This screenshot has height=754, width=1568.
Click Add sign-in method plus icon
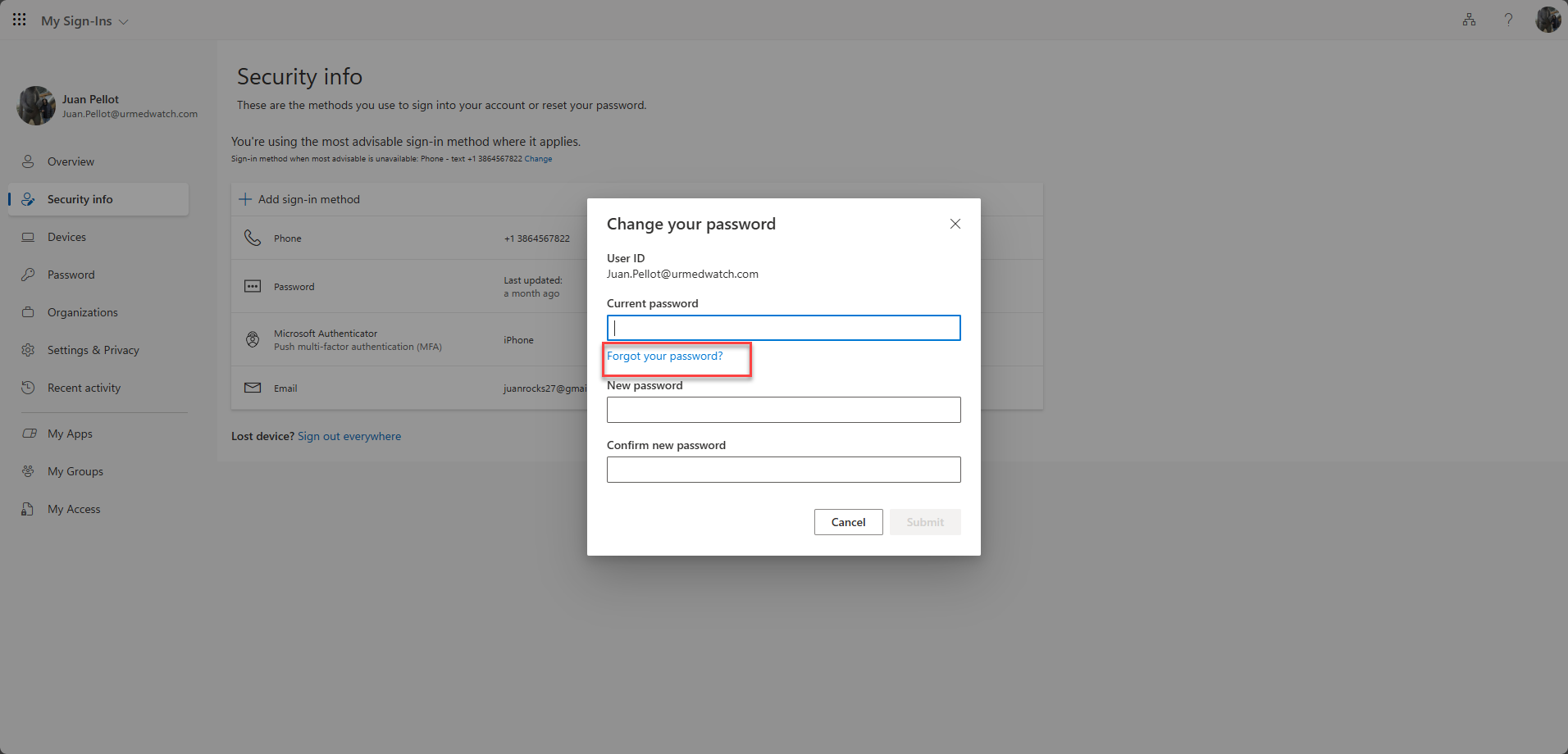[x=245, y=199]
